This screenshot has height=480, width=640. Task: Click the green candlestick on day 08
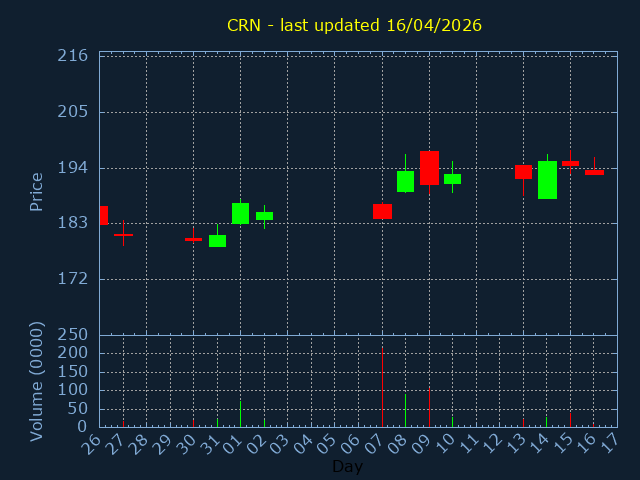coord(405,181)
